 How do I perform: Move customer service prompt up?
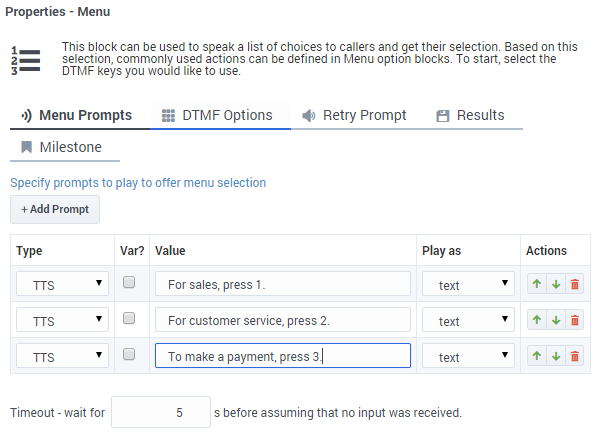click(x=537, y=321)
